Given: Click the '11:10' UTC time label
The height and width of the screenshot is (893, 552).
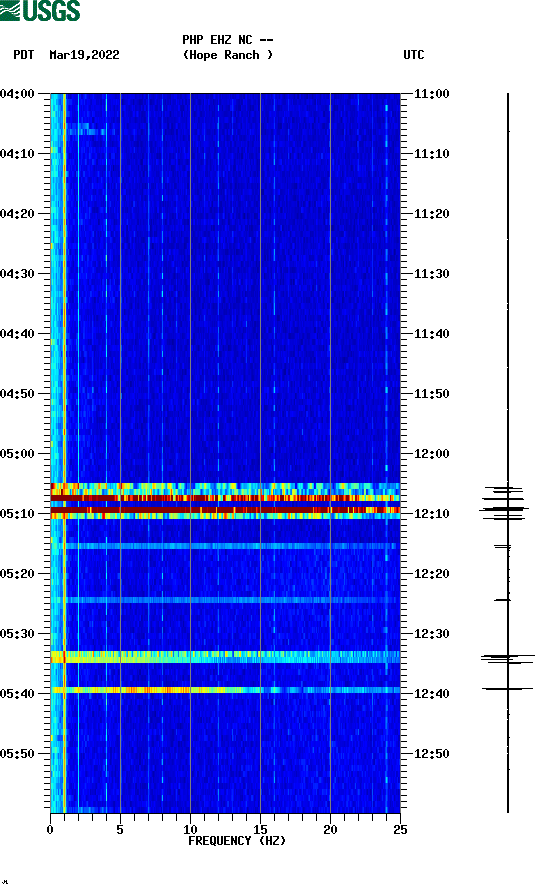Looking at the screenshot, I should (x=431, y=153).
